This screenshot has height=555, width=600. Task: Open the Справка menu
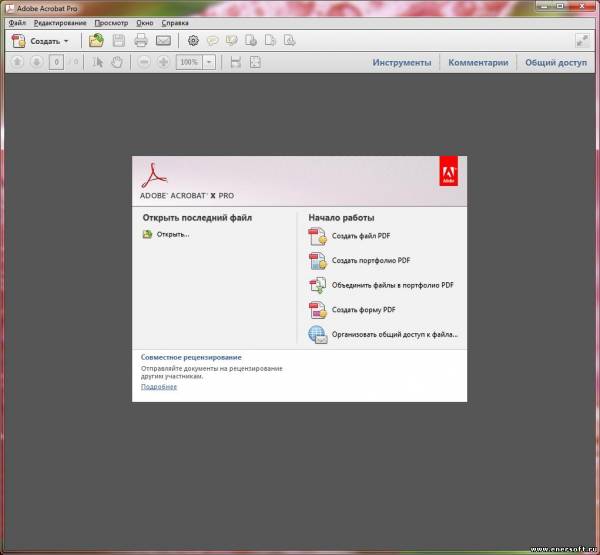click(175, 23)
